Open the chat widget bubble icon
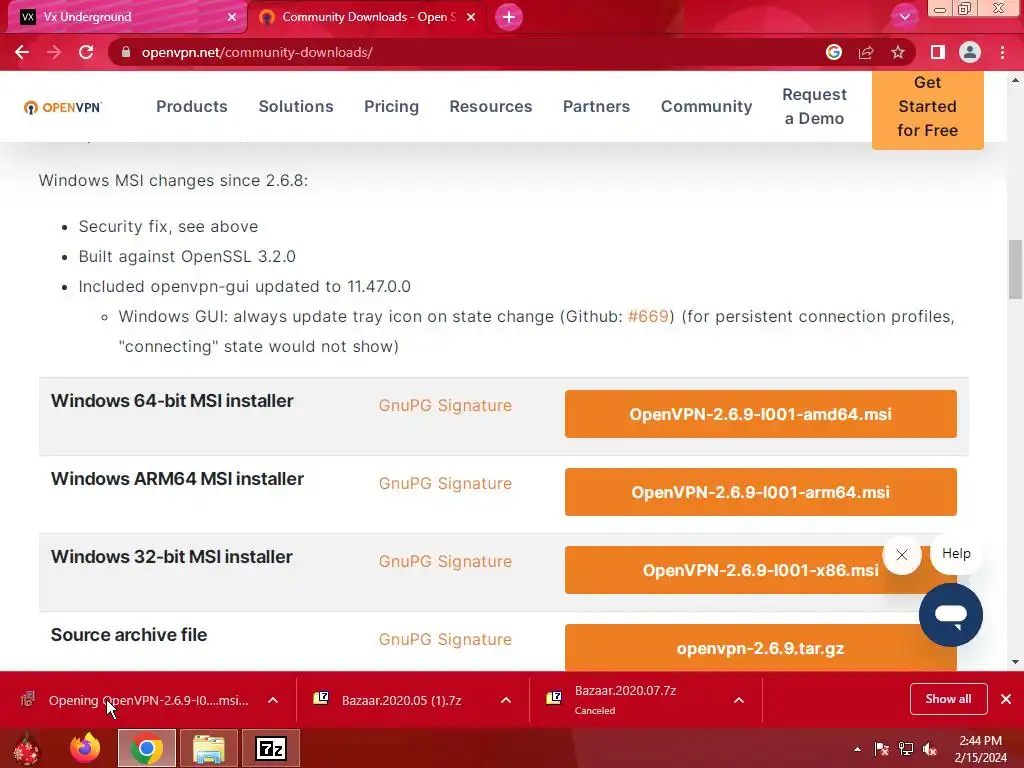The height and width of the screenshot is (768, 1024). (x=950, y=615)
